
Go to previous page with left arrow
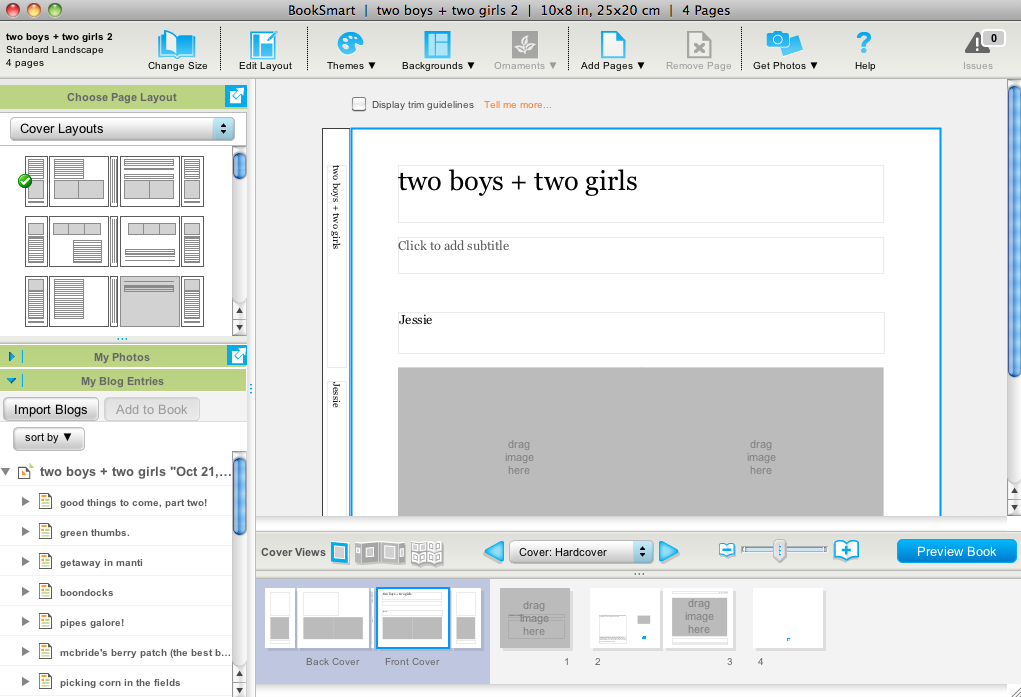[494, 552]
